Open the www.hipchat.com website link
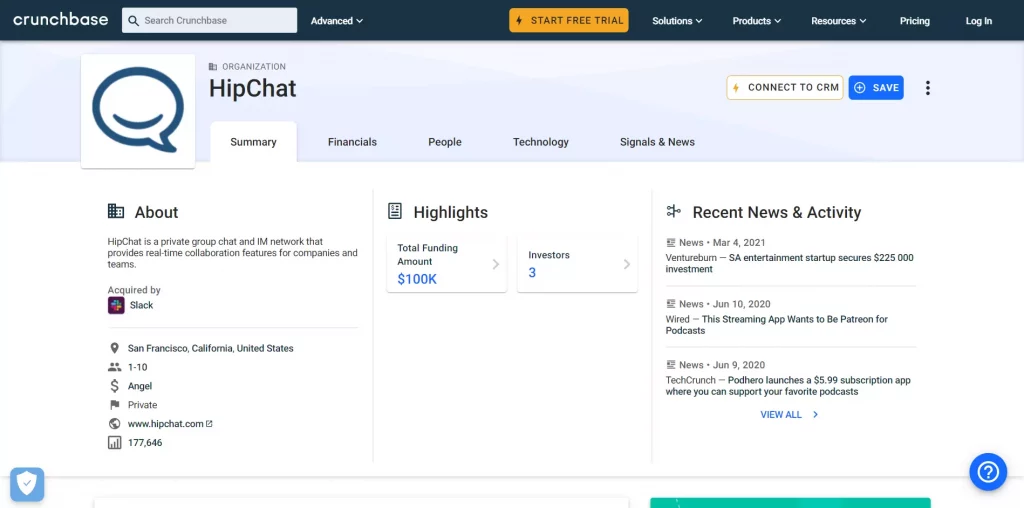 [x=166, y=424]
